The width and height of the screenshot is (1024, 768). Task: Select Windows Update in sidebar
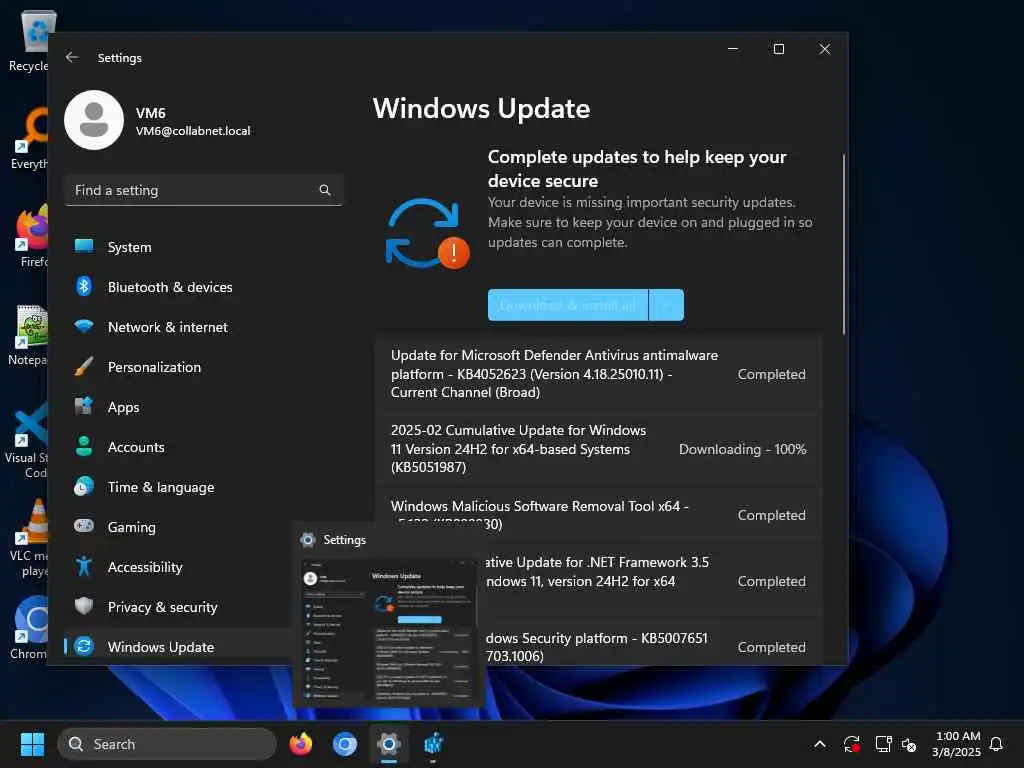178,647
